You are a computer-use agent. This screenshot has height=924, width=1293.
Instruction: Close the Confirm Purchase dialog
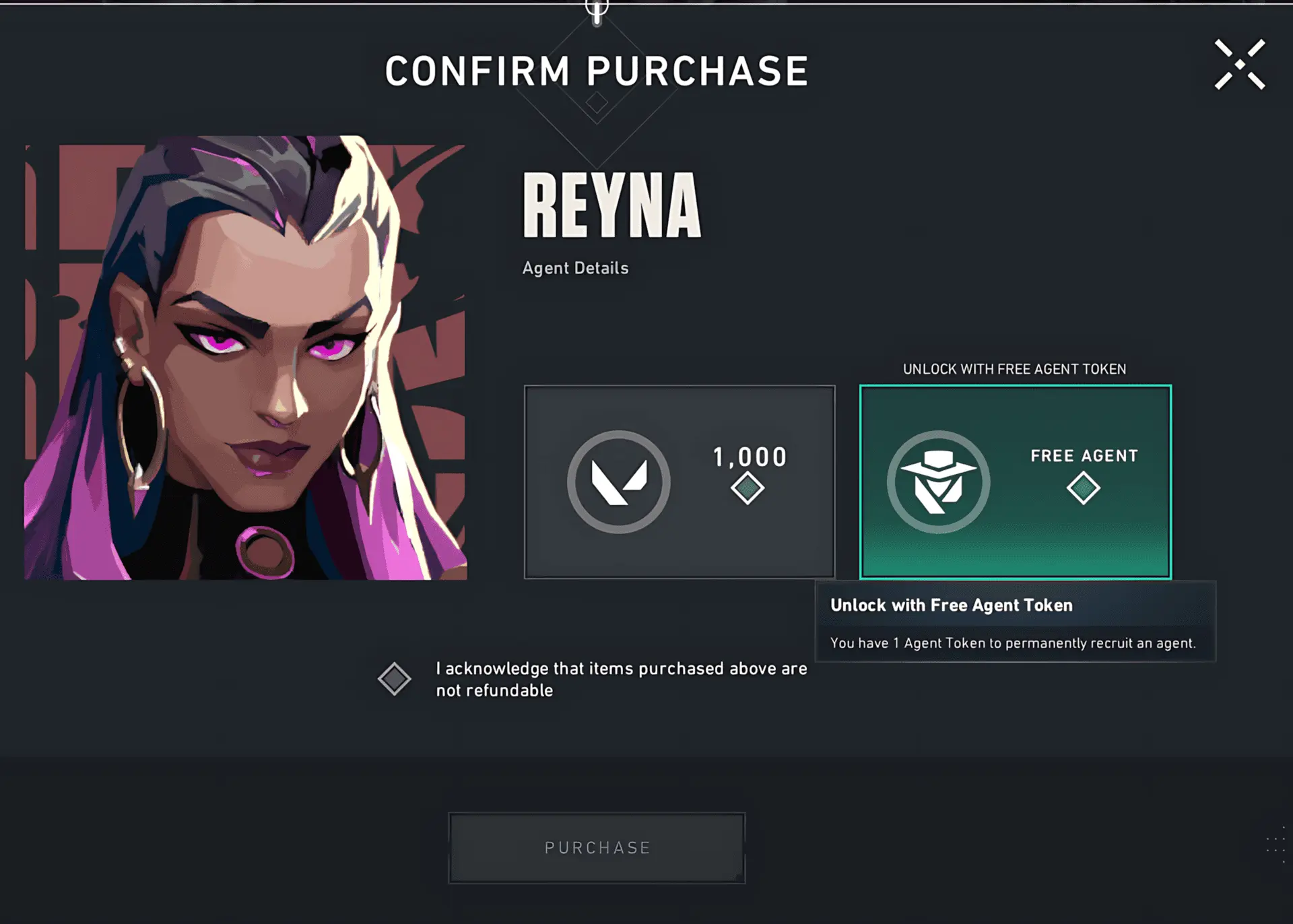coord(1239,65)
